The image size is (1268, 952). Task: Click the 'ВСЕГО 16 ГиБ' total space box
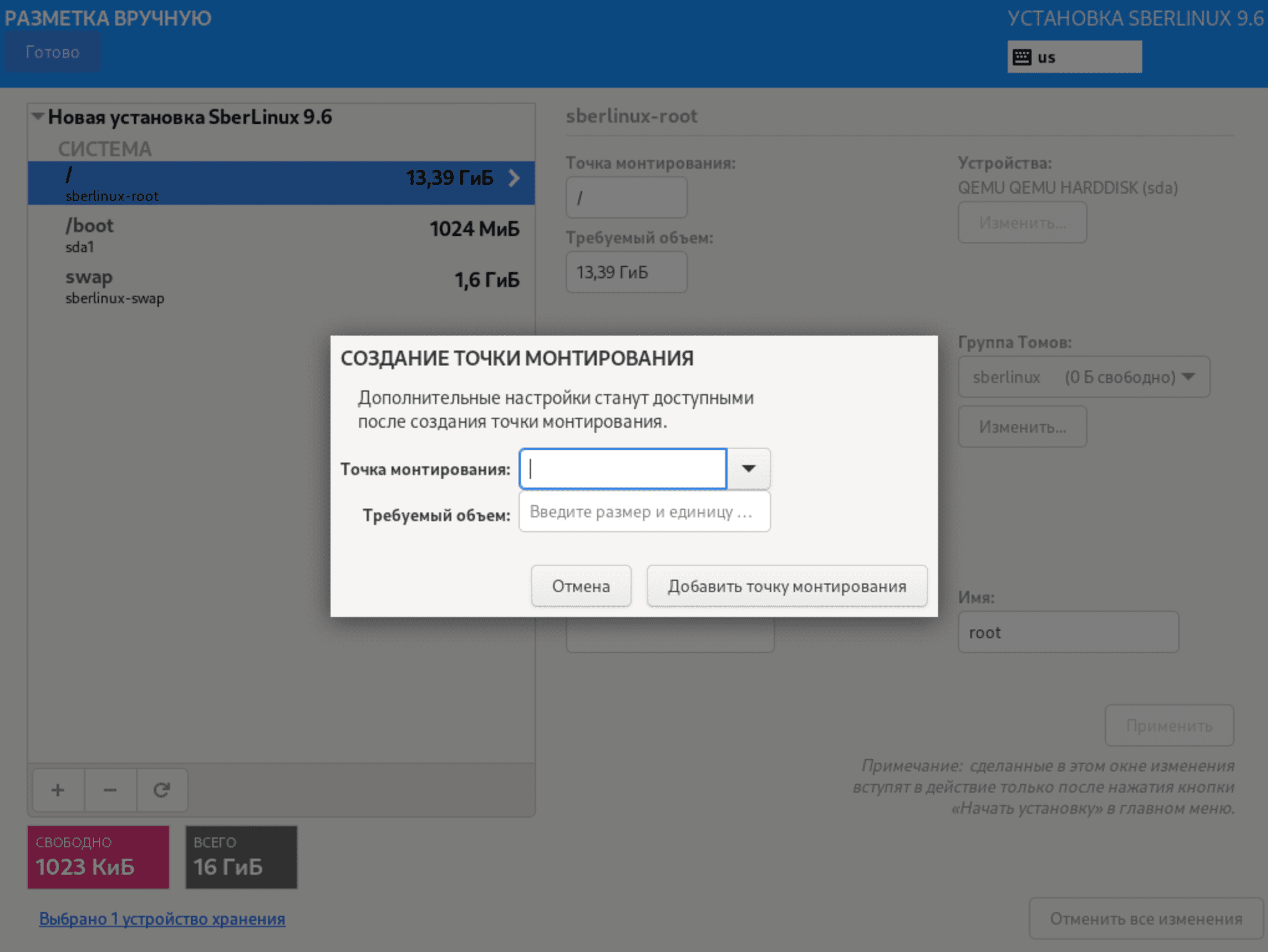point(242,857)
